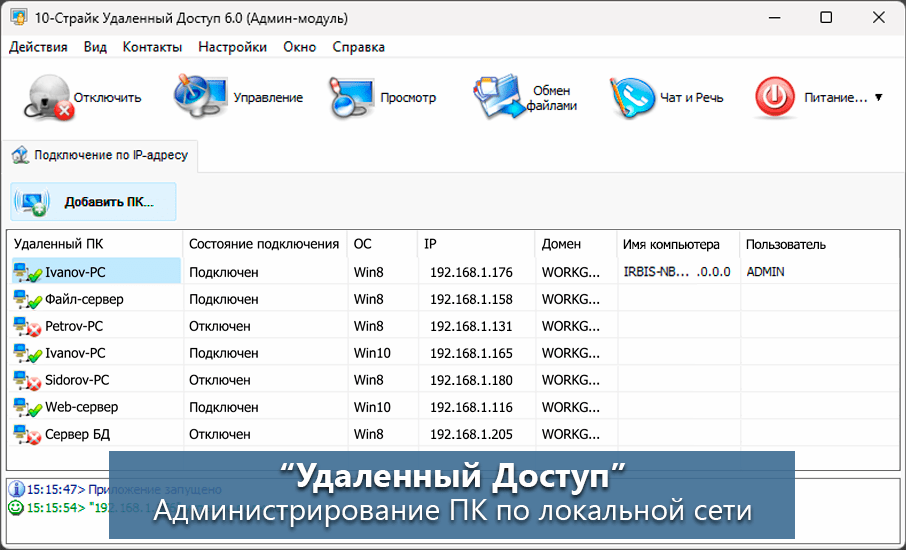
Task: Sort by Имя компьютера column header
Action: pyautogui.click(x=678, y=244)
